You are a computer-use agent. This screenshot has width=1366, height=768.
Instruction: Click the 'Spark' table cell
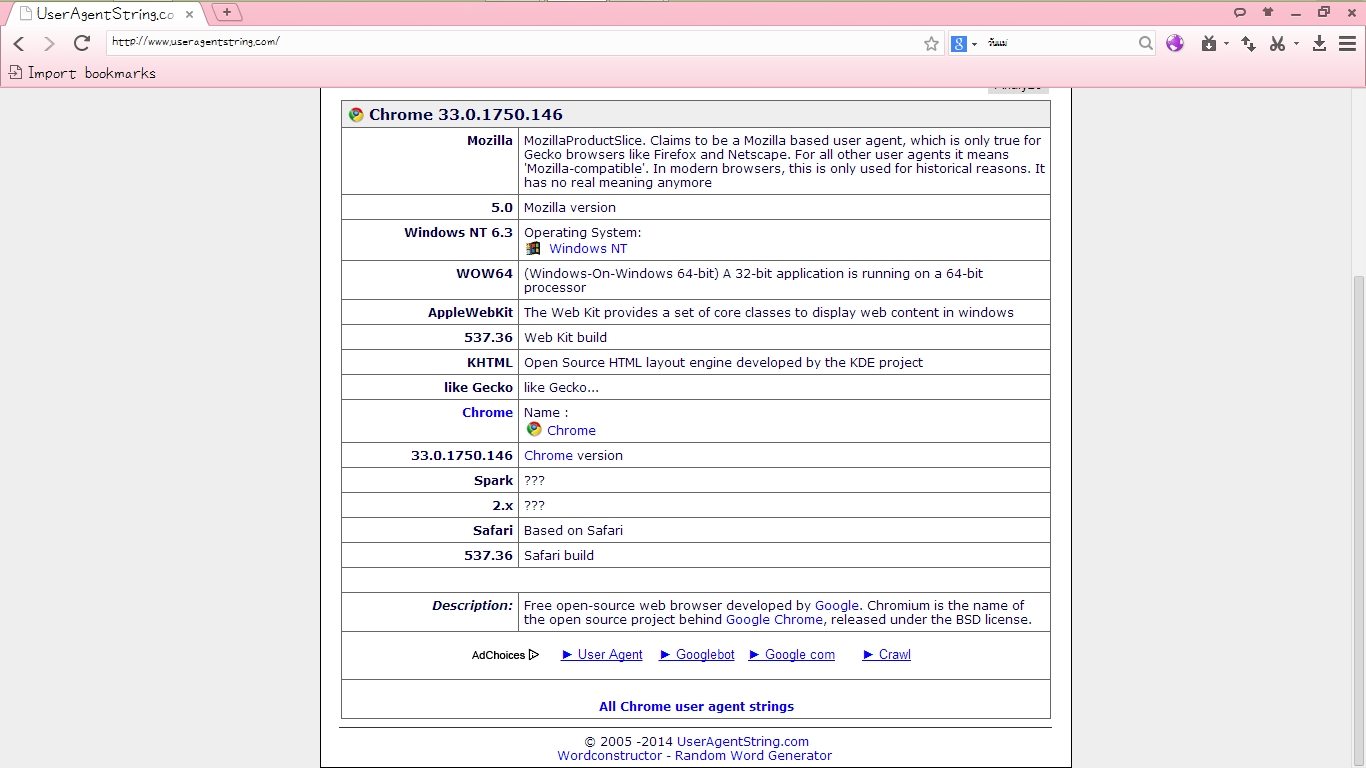tap(430, 480)
